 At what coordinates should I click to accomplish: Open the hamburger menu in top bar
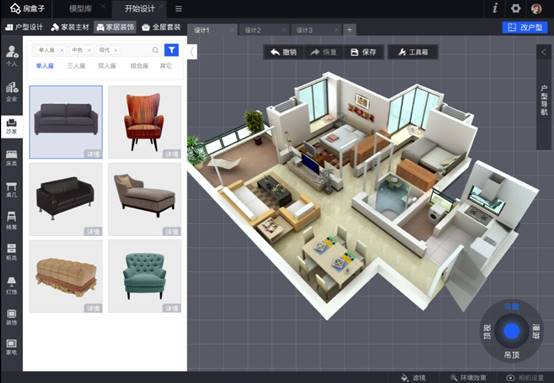179,9
